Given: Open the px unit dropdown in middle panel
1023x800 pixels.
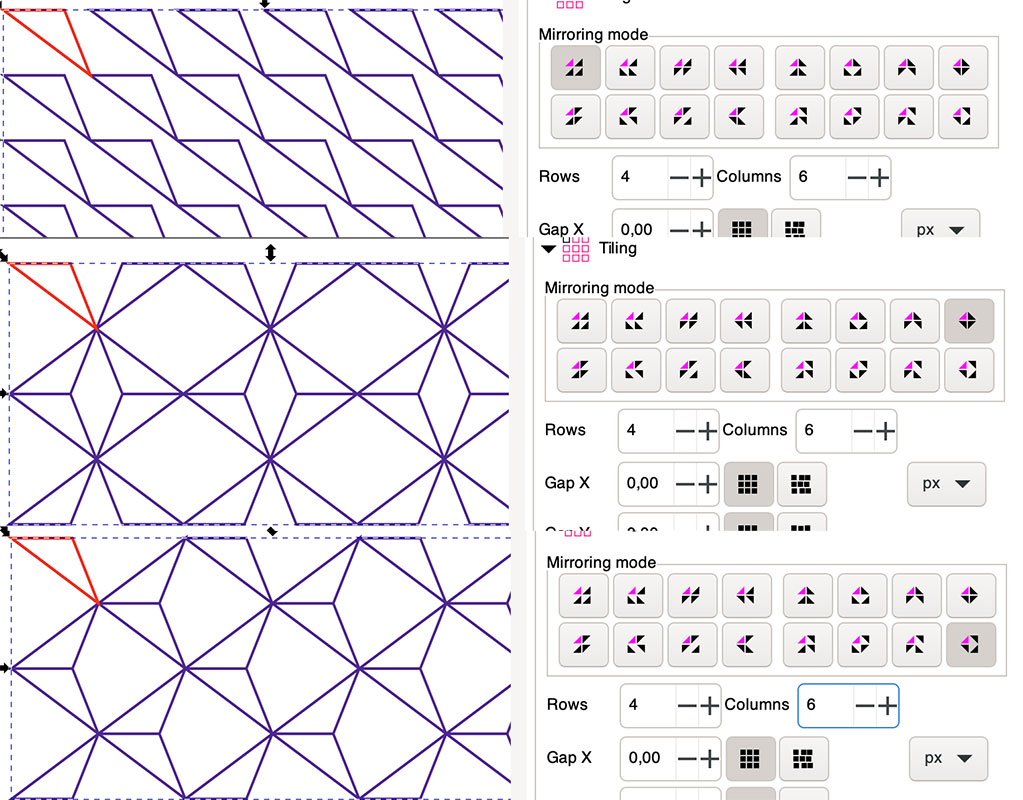Looking at the screenshot, I should (946, 484).
